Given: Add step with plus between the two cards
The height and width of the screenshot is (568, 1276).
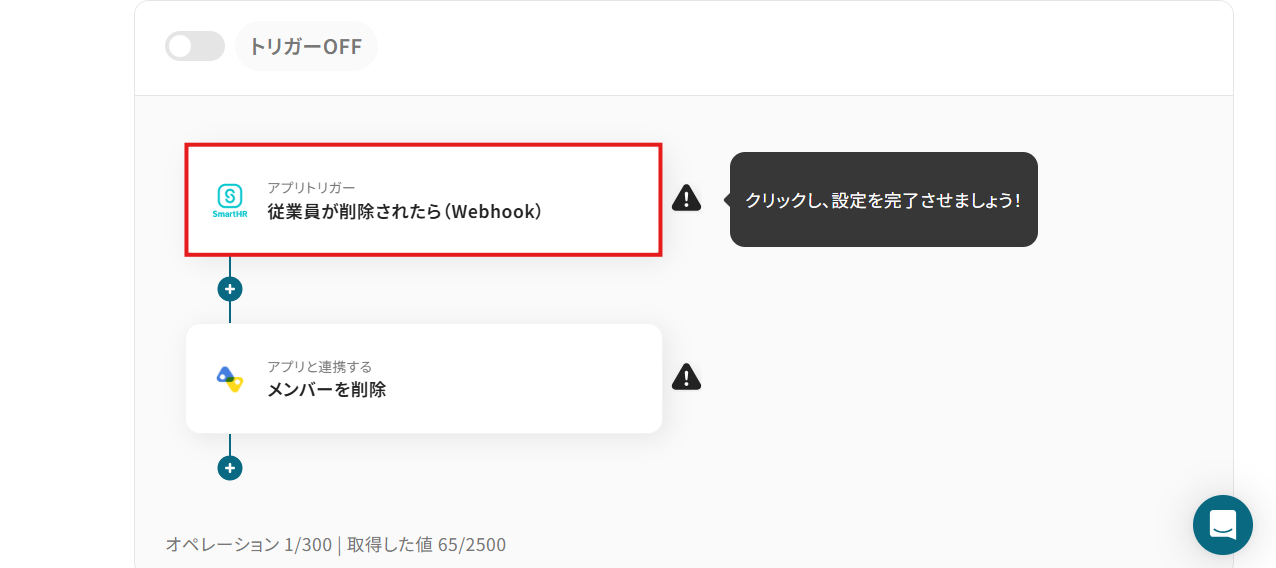Looking at the screenshot, I should point(230,289).
